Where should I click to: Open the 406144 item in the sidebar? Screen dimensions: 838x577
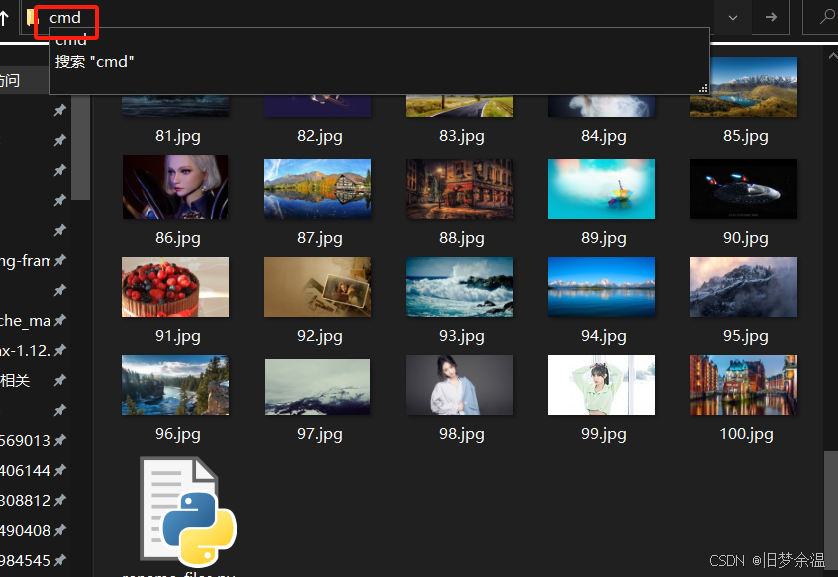pos(25,471)
